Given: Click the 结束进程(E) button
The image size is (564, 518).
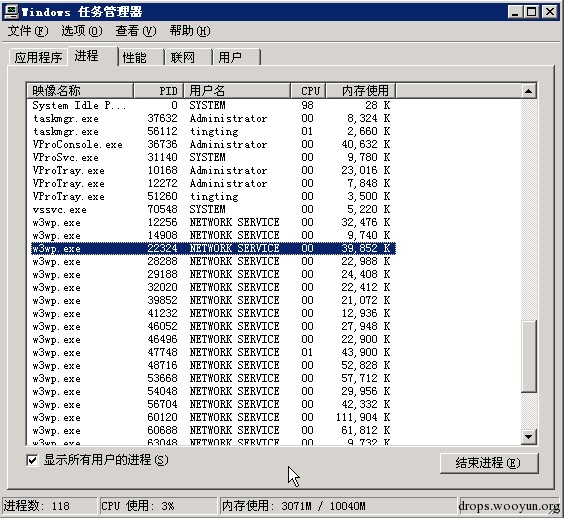Looking at the screenshot, I should point(489,463).
